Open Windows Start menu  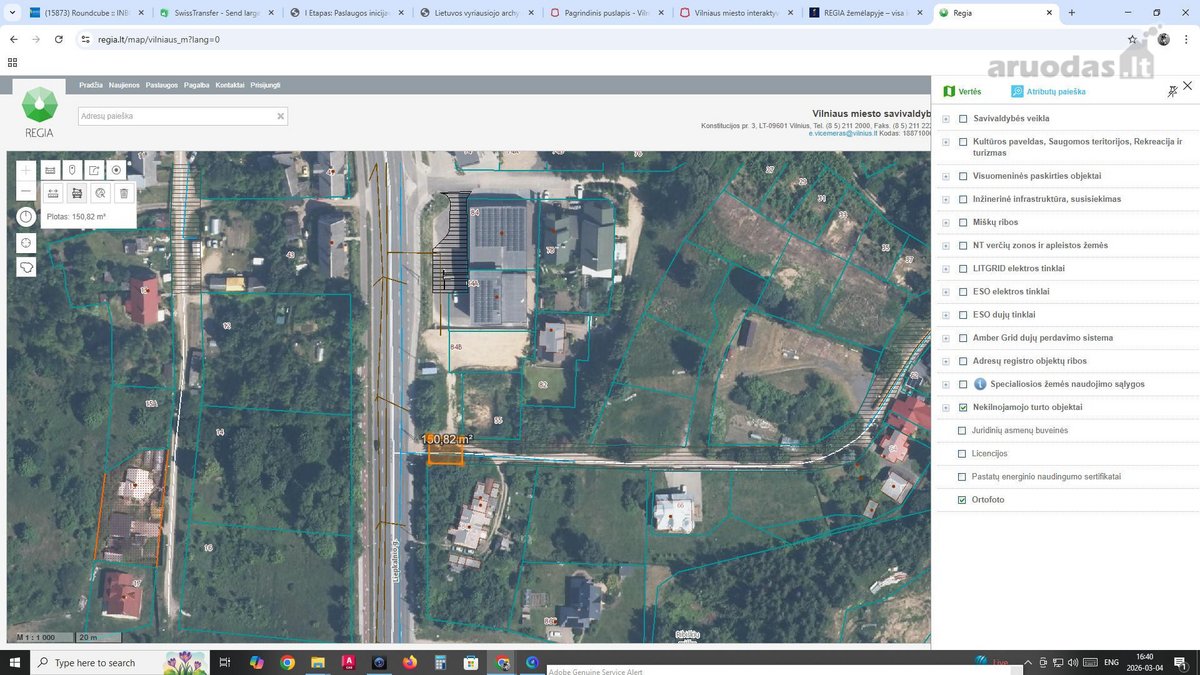point(15,662)
